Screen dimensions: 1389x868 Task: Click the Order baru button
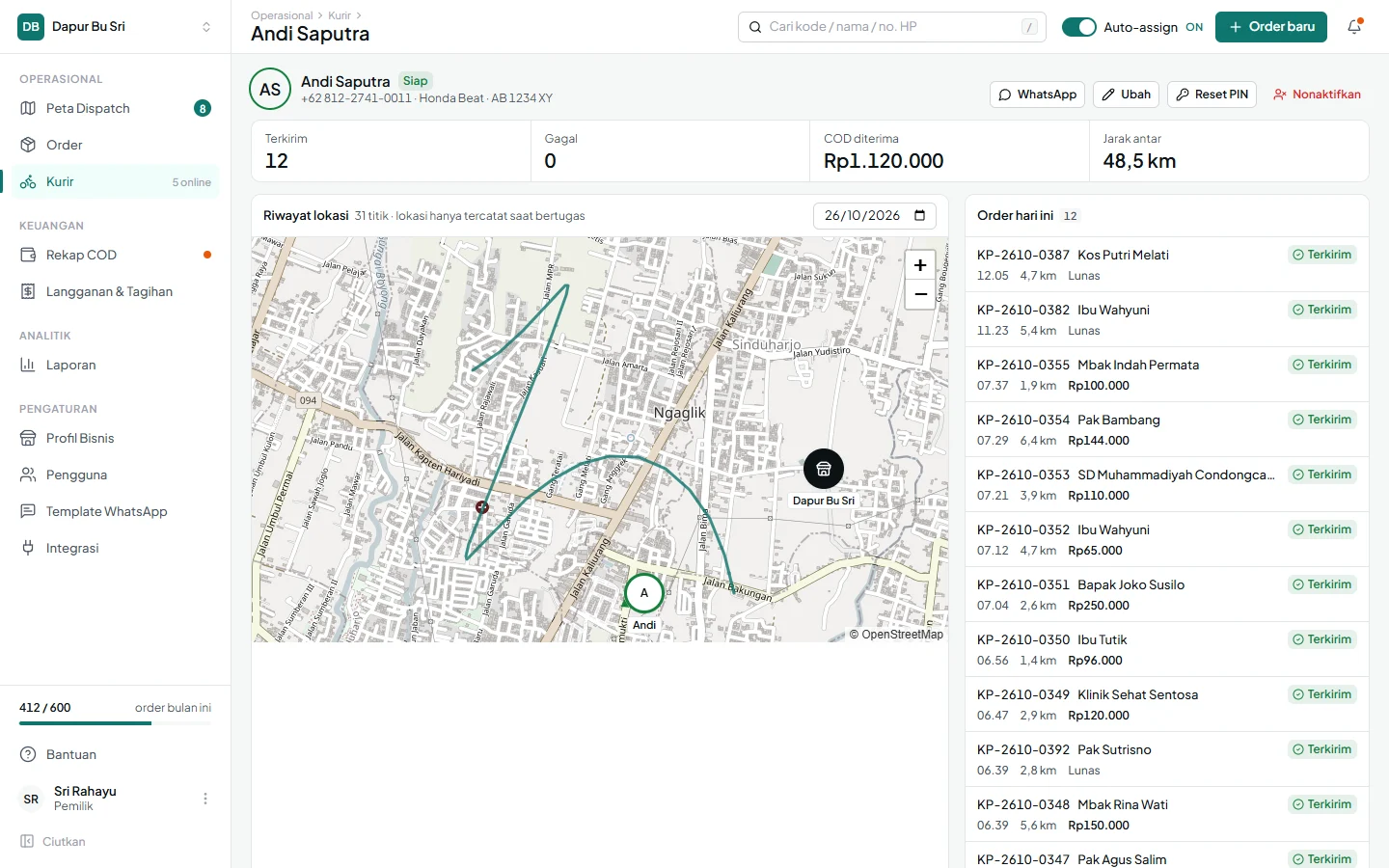[1271, 27]
